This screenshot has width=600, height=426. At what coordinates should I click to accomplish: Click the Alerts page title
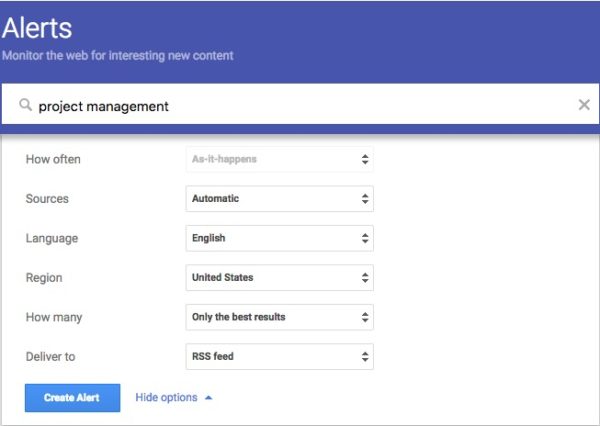(37, 28)
